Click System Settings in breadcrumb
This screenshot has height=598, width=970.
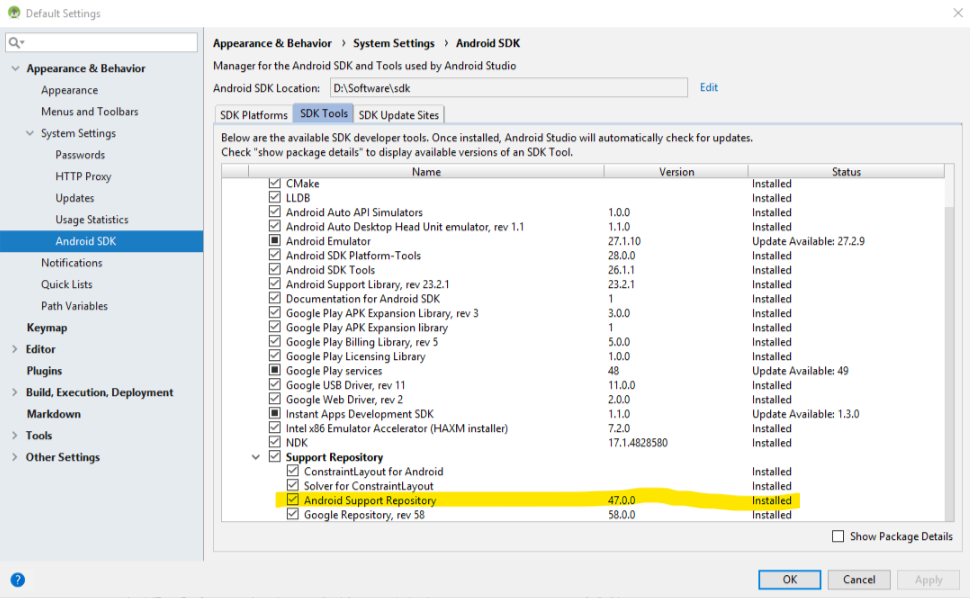pos(393,43)
